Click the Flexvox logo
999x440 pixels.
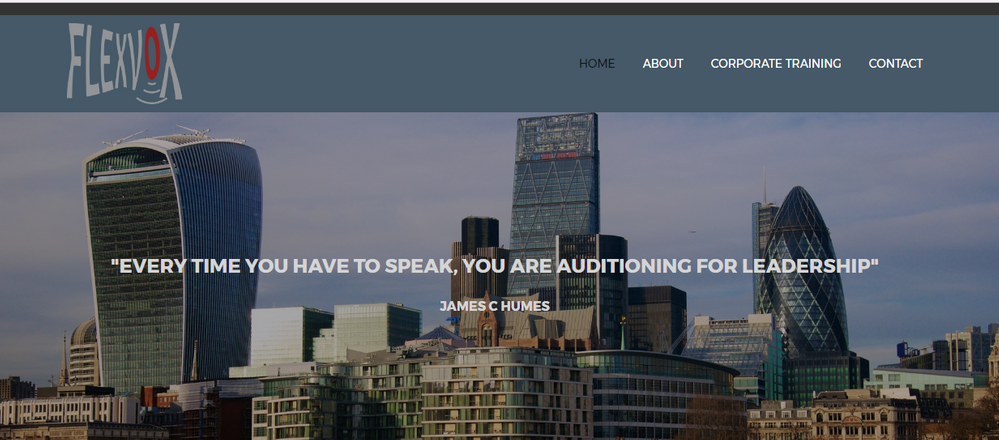125,63
